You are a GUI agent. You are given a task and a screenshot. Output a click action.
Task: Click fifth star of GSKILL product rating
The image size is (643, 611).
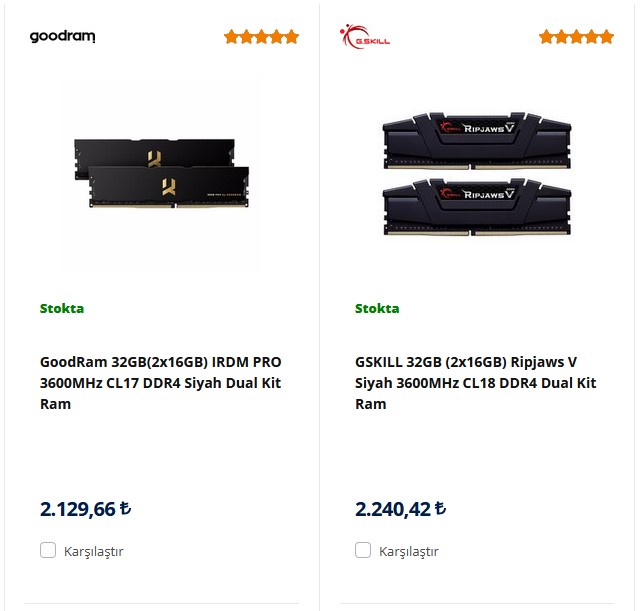(606, 37)
